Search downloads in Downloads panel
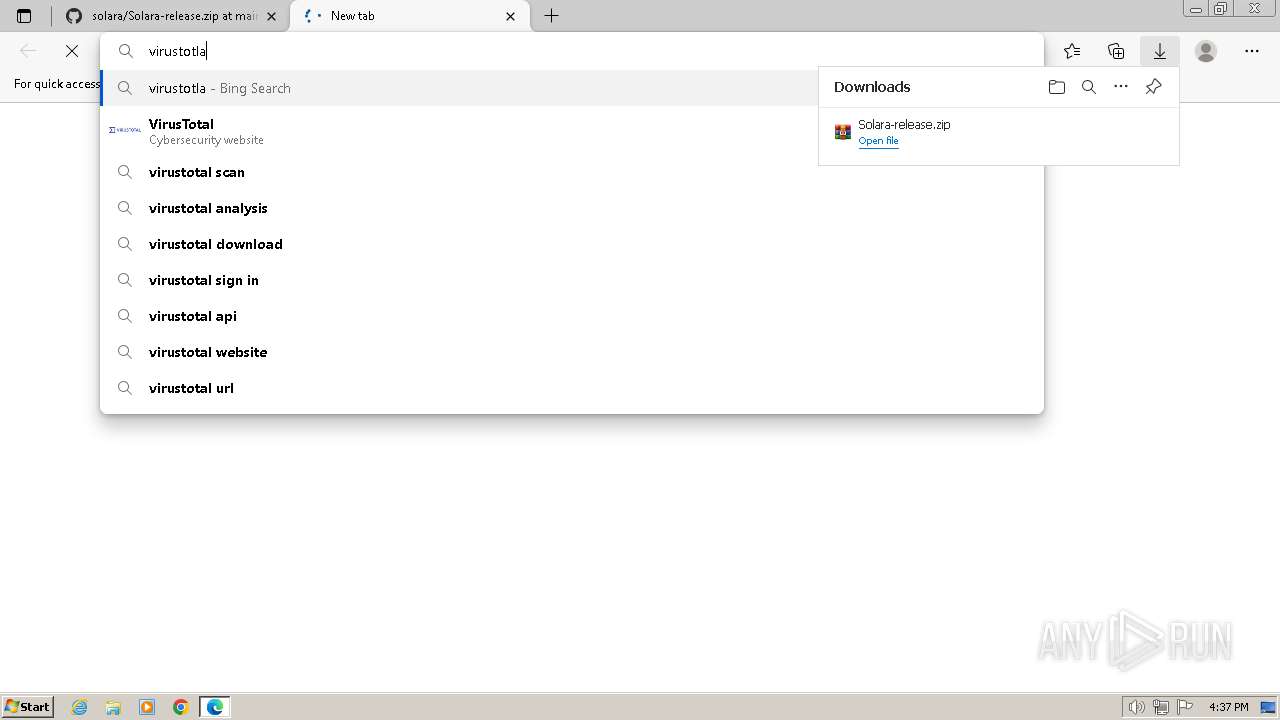This screenshot has height=720, width=1280. [x=1089, y=87]
